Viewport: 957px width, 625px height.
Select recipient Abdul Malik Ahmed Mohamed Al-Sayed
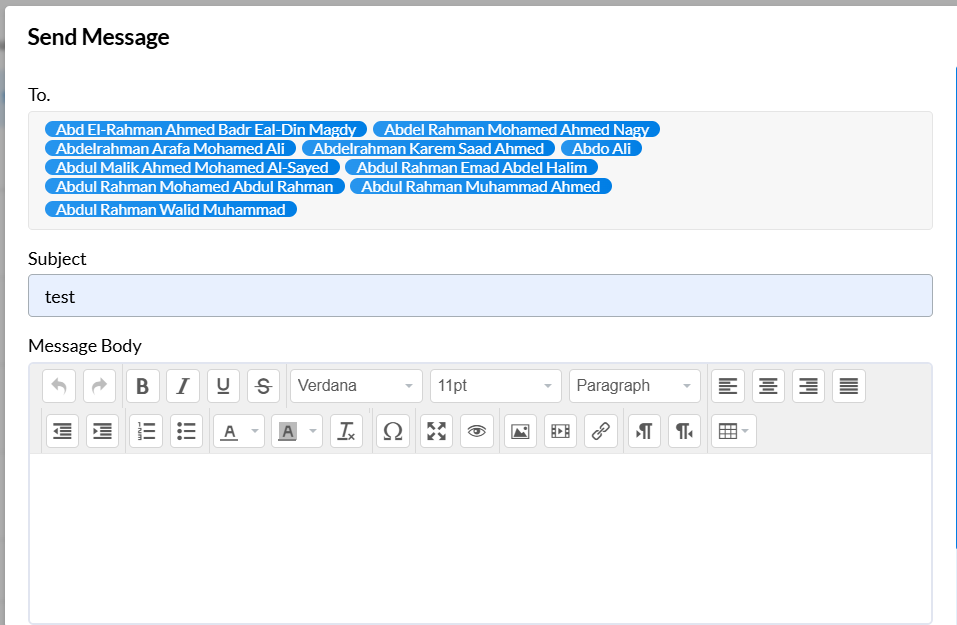(x=192, y=167)
